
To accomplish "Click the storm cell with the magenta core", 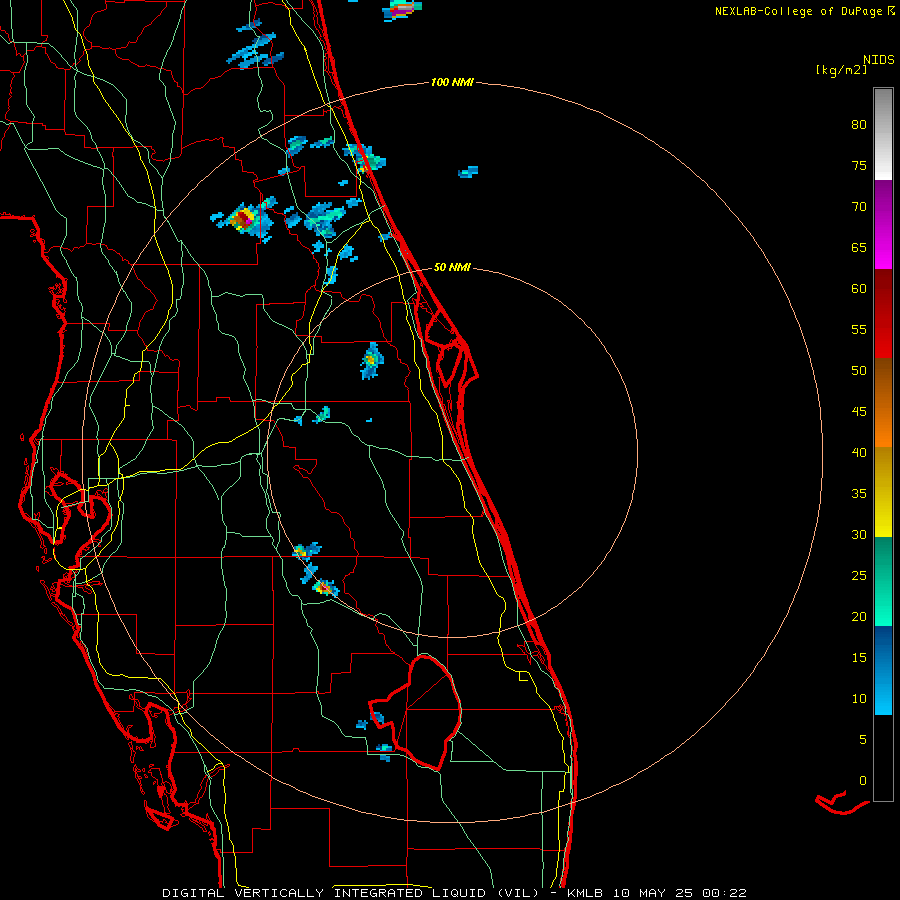I will 243,219.
